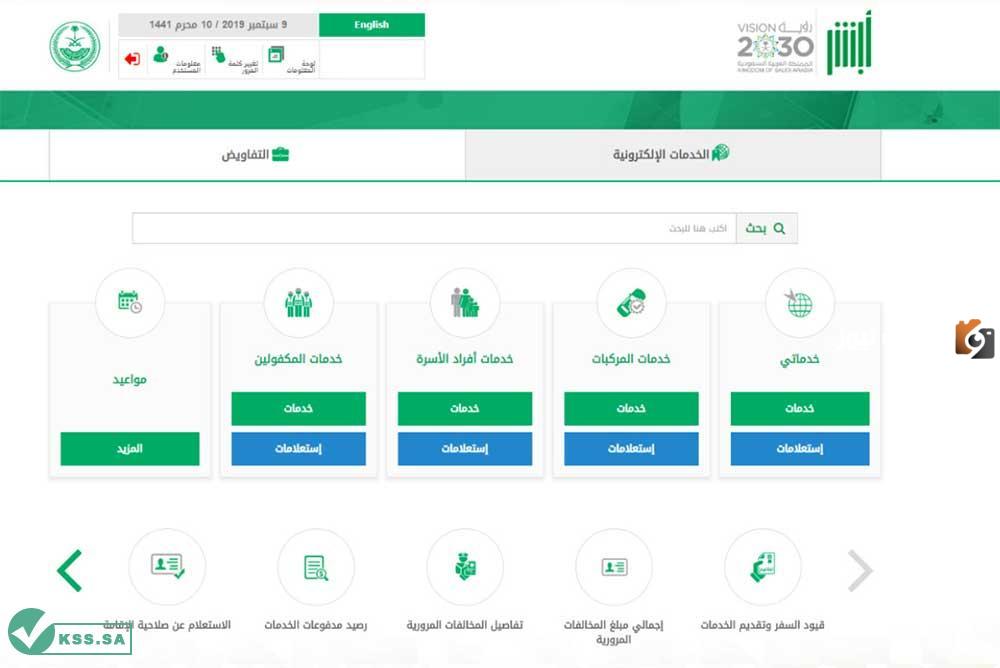
Task: Click the change password keypad icon
Action: (218, 55)
